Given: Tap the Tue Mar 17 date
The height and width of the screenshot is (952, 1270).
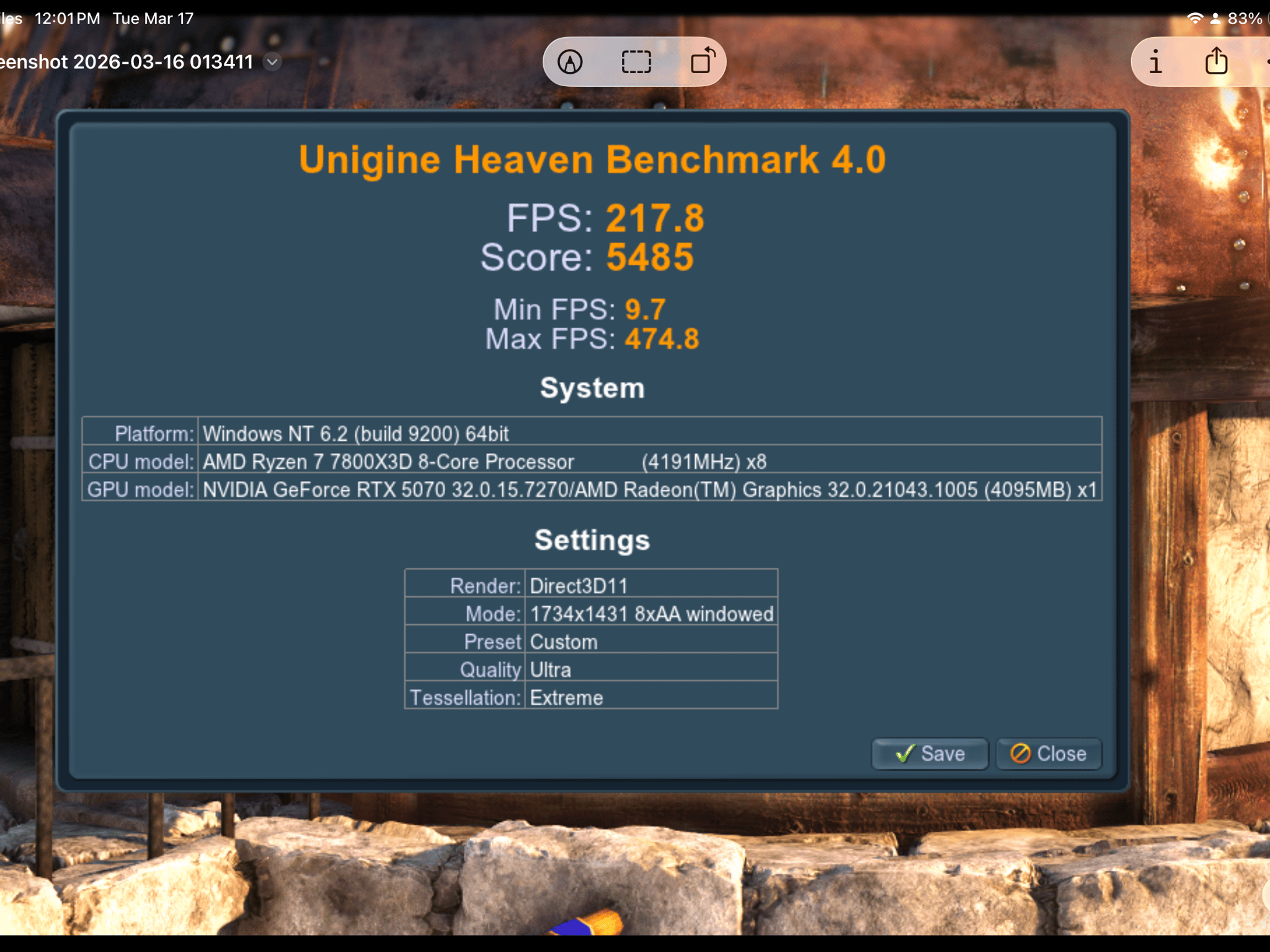Looking at the screenshot, I should click(x=153, y=19).
